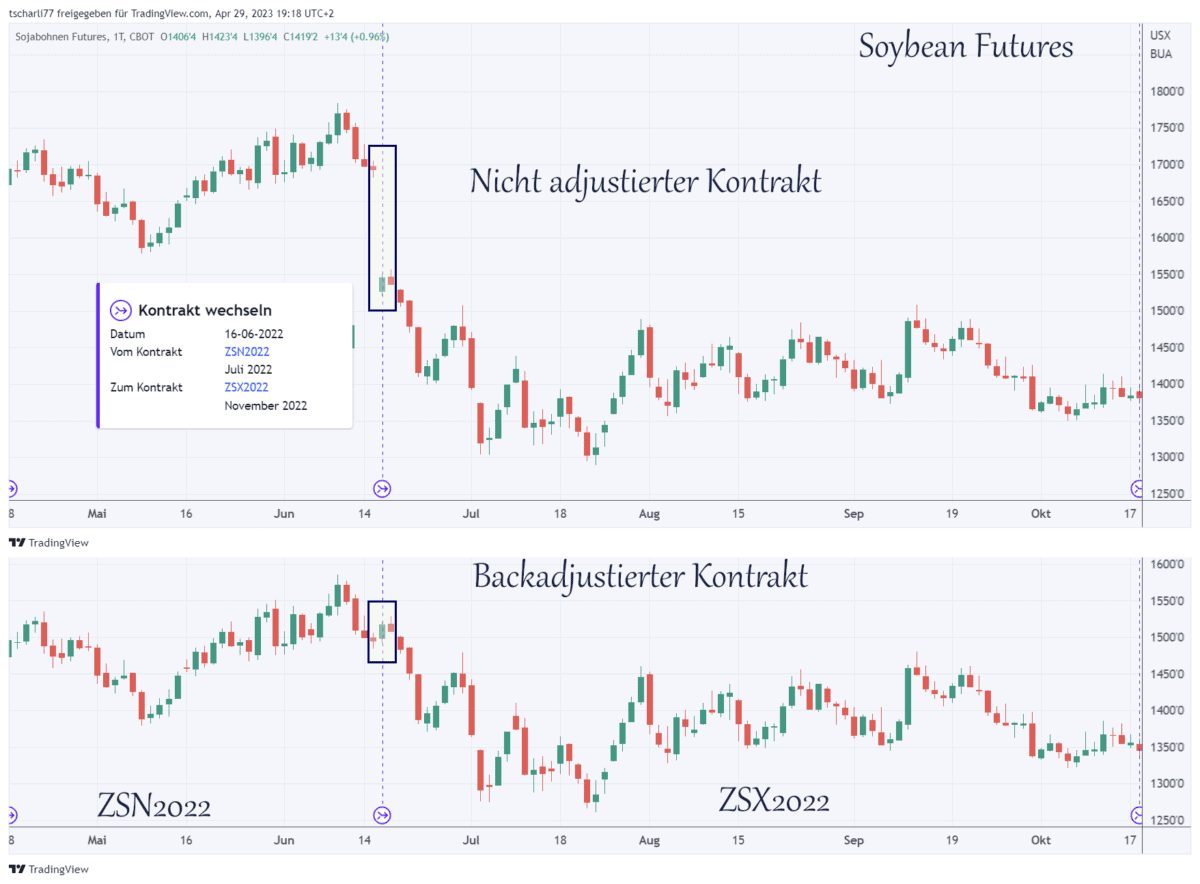Image resolution: width=1200 pixels, height=884 pixels.
Task: Select the rightmost rollover icon near the upper scale
Action: click(1138, 488)
